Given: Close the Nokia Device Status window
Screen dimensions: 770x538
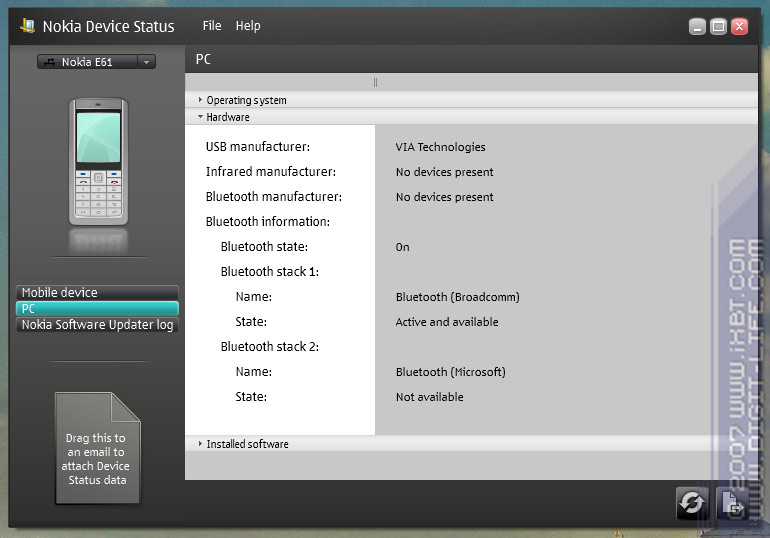Looking at the screenshot, I should pyautogui.click(x=739, y=27).
